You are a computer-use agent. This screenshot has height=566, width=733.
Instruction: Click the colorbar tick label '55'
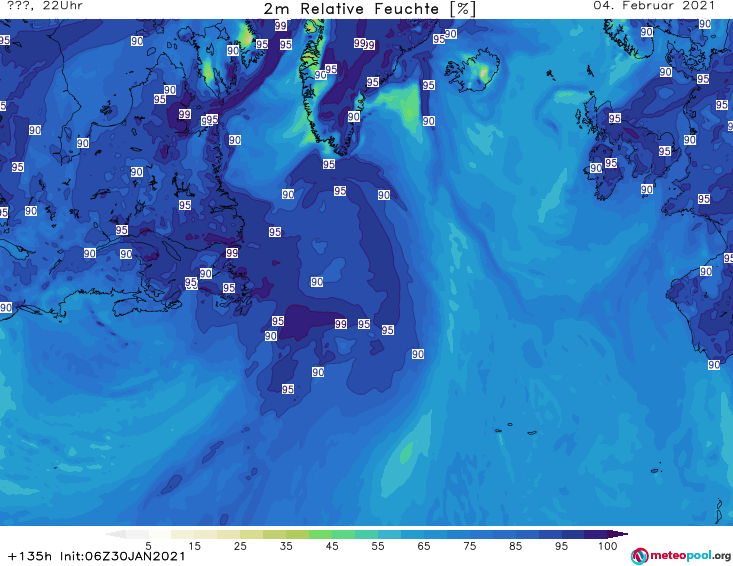(378, 546)
